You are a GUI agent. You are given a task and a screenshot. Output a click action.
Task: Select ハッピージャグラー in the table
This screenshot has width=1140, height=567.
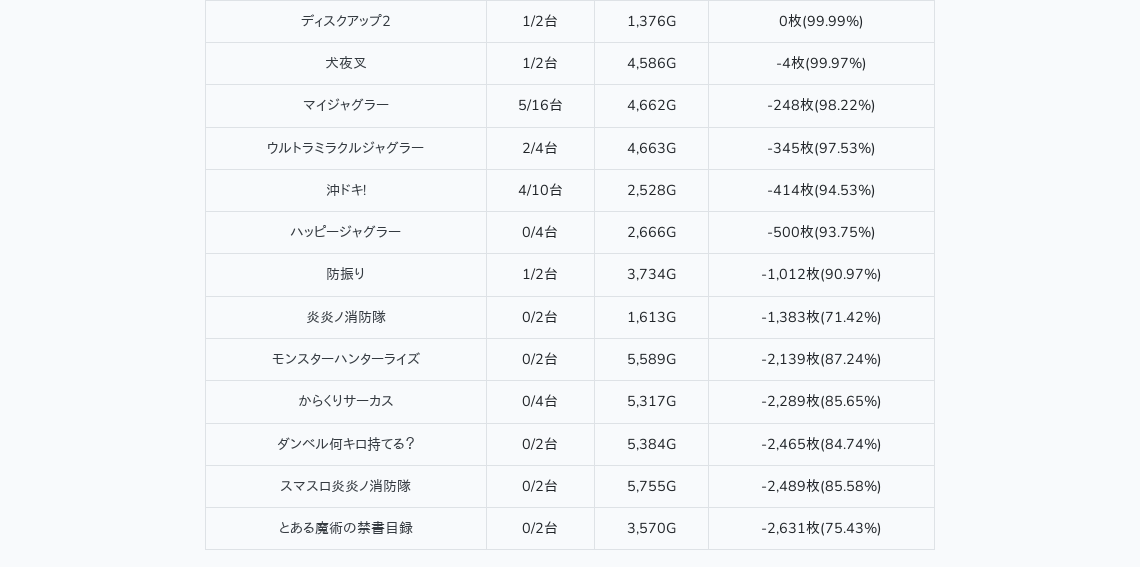point(345,232)
